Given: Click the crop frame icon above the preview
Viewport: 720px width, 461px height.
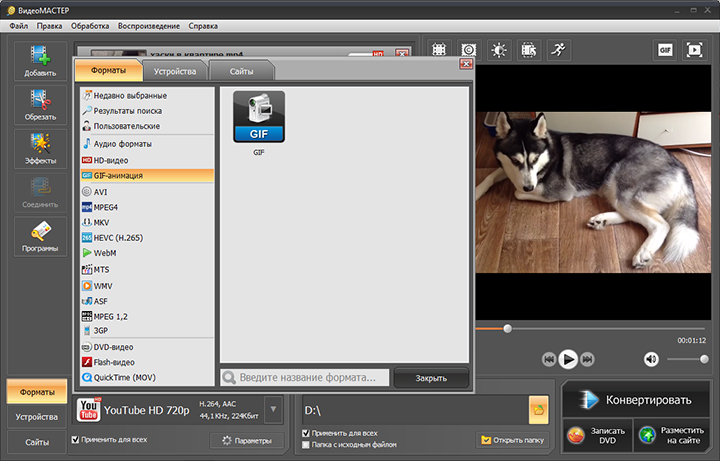Looking at the screenshot, I should point(439,50).
